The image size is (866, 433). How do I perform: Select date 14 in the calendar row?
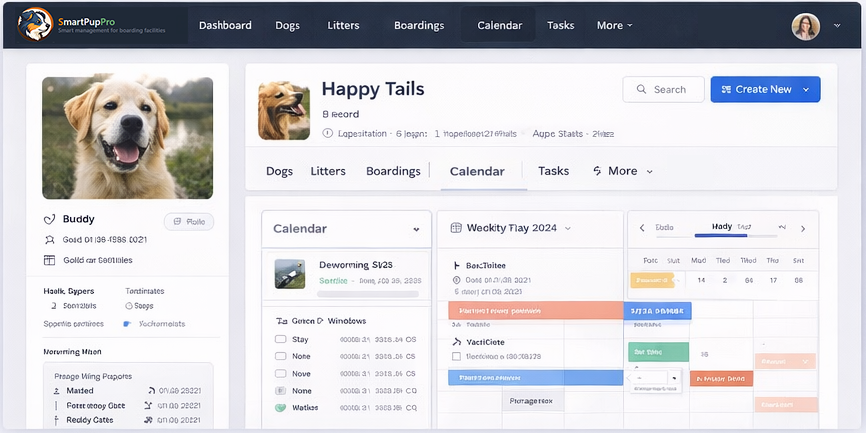click(701, 281)
